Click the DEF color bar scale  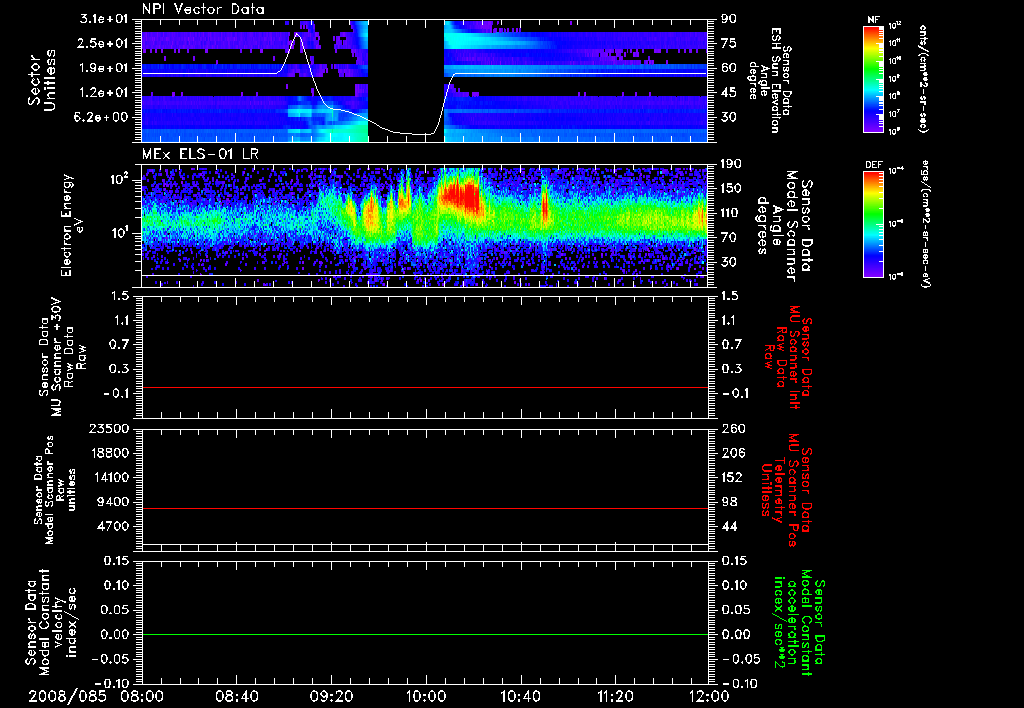point(874,223)
